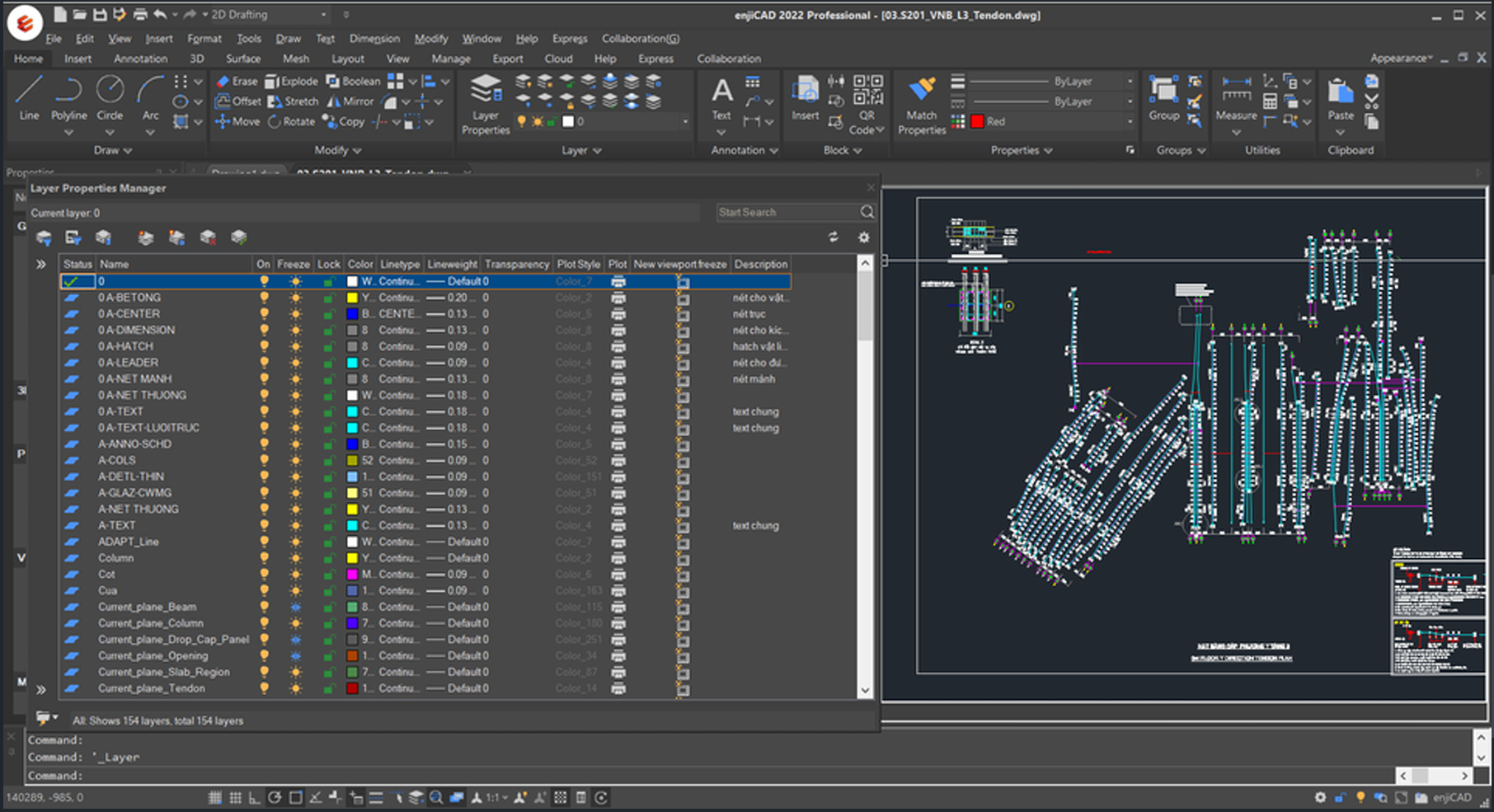Viewport: 1494px width, 812px height.
Task: Freeze the 0A-CENTER layer
Action: pyautogui.click(x=295, y=314)
